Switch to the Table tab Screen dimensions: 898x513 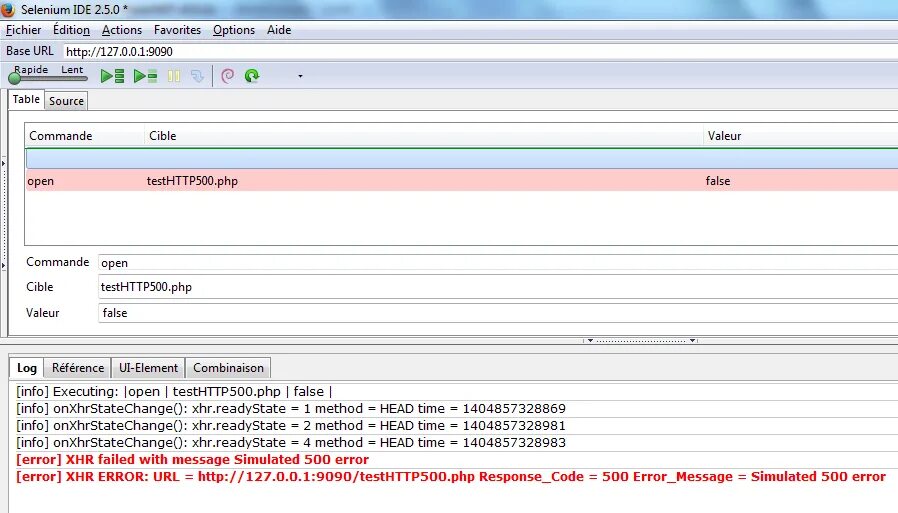(x=26, y=100)
